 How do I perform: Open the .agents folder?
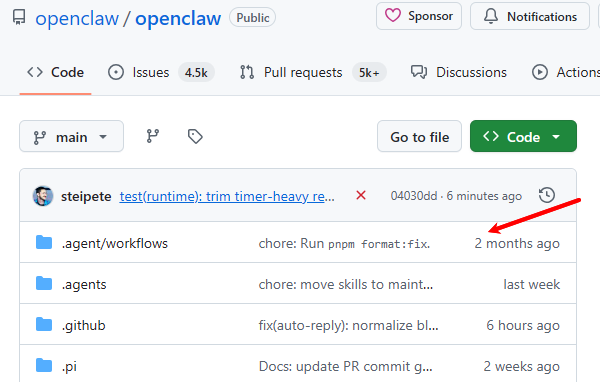coord(84,284)
